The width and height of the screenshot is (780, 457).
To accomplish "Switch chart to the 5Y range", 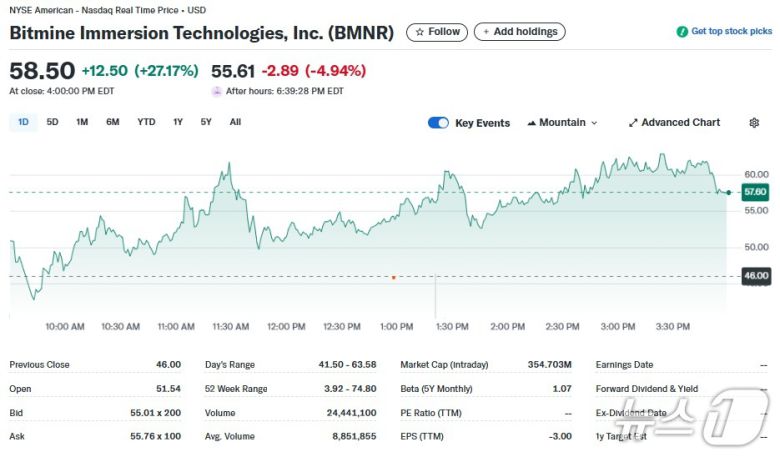I will pos(206,122).
